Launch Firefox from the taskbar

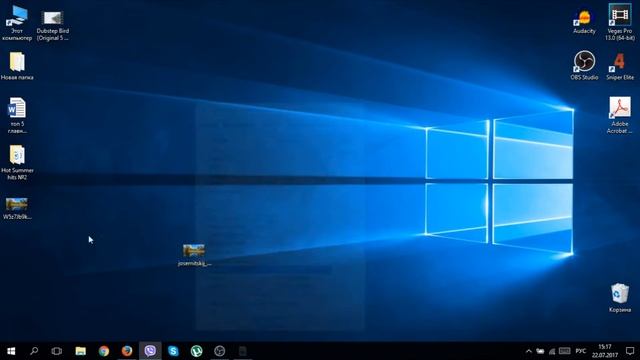click(x=127, y=351)
